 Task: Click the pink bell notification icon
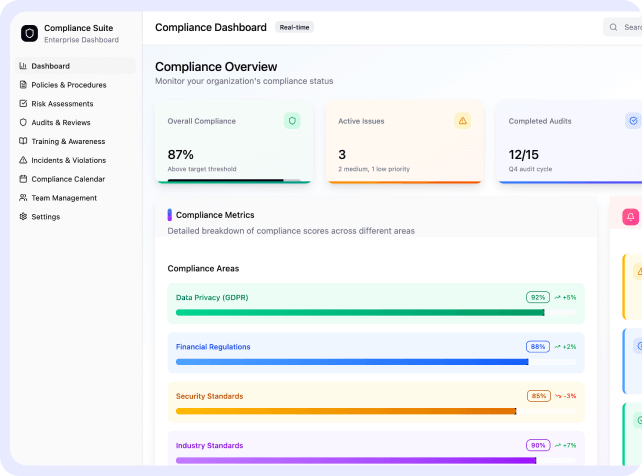point(631,217)
